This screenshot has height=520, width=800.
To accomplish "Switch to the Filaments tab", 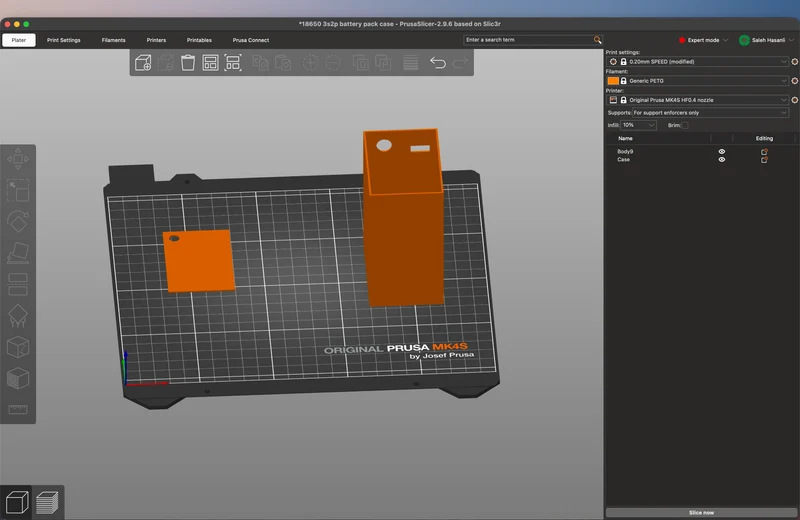I will pos(113,40).
